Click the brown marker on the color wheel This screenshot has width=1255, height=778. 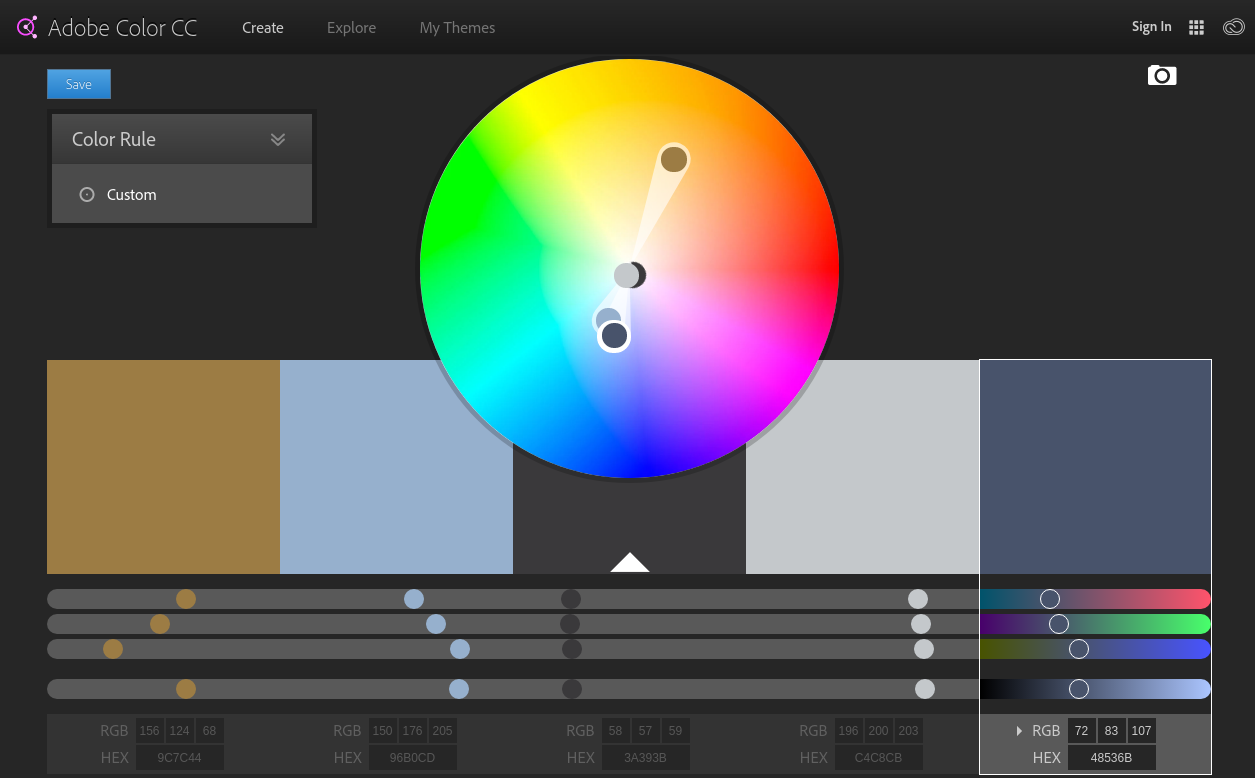pos(674,159)
